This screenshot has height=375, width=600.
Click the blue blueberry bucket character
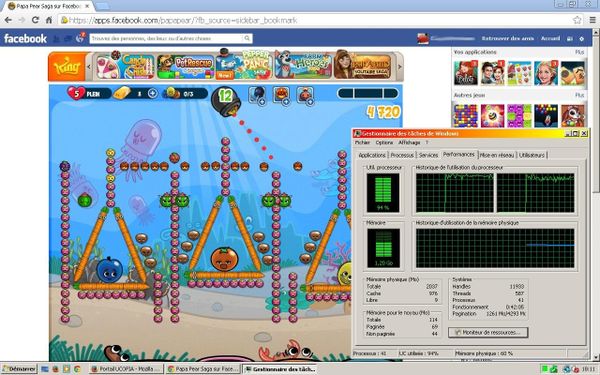pos(109,270)
